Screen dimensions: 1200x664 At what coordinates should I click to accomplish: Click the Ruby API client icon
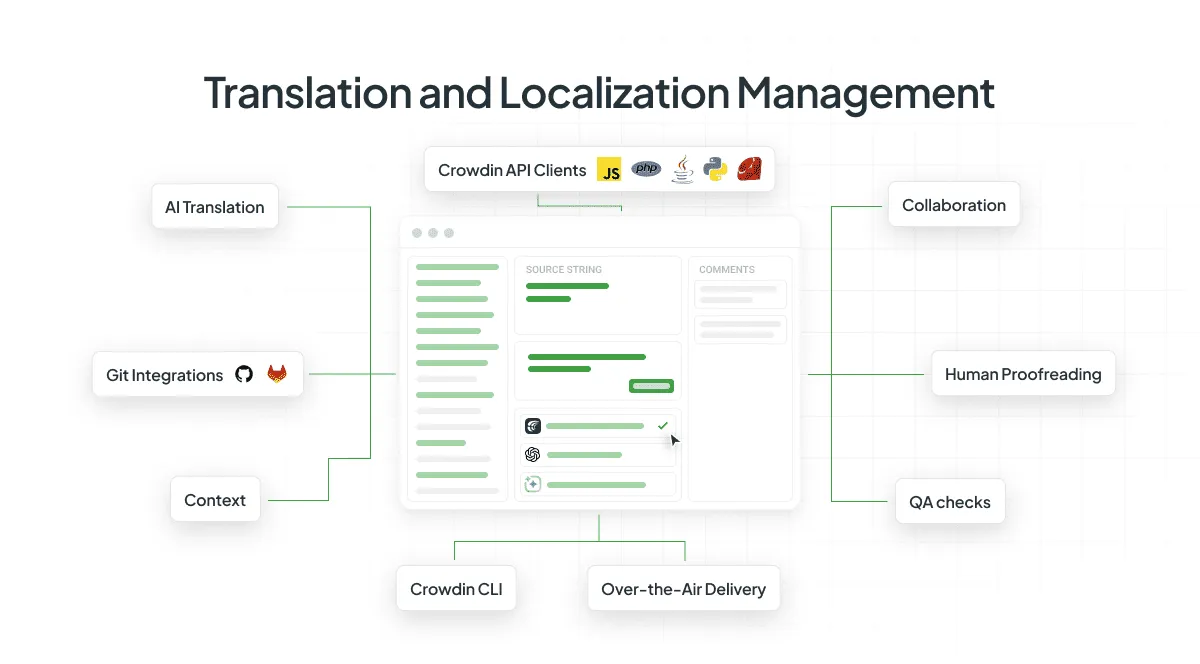click(750, 169)
